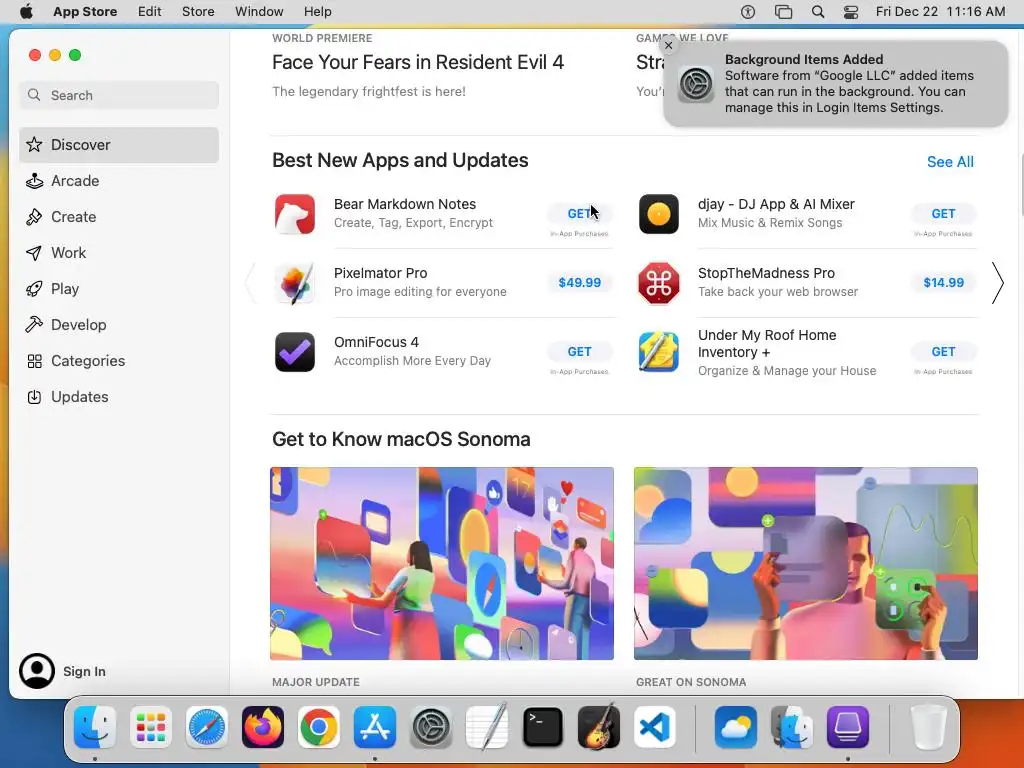This screenshot has width=1024, height=768.
Task: Close the Background Items Added notification
Action: pos(668,46)
